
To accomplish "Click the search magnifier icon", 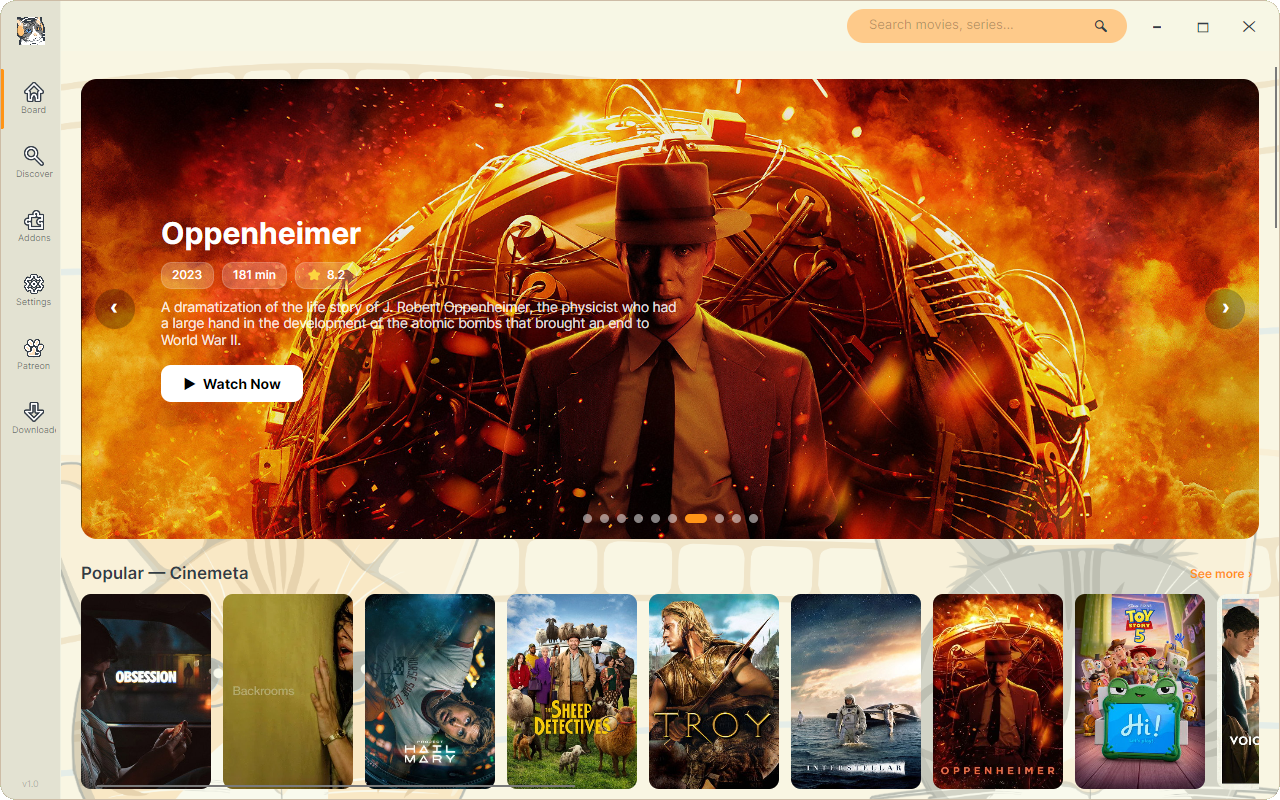I will tap(1101, 26).
